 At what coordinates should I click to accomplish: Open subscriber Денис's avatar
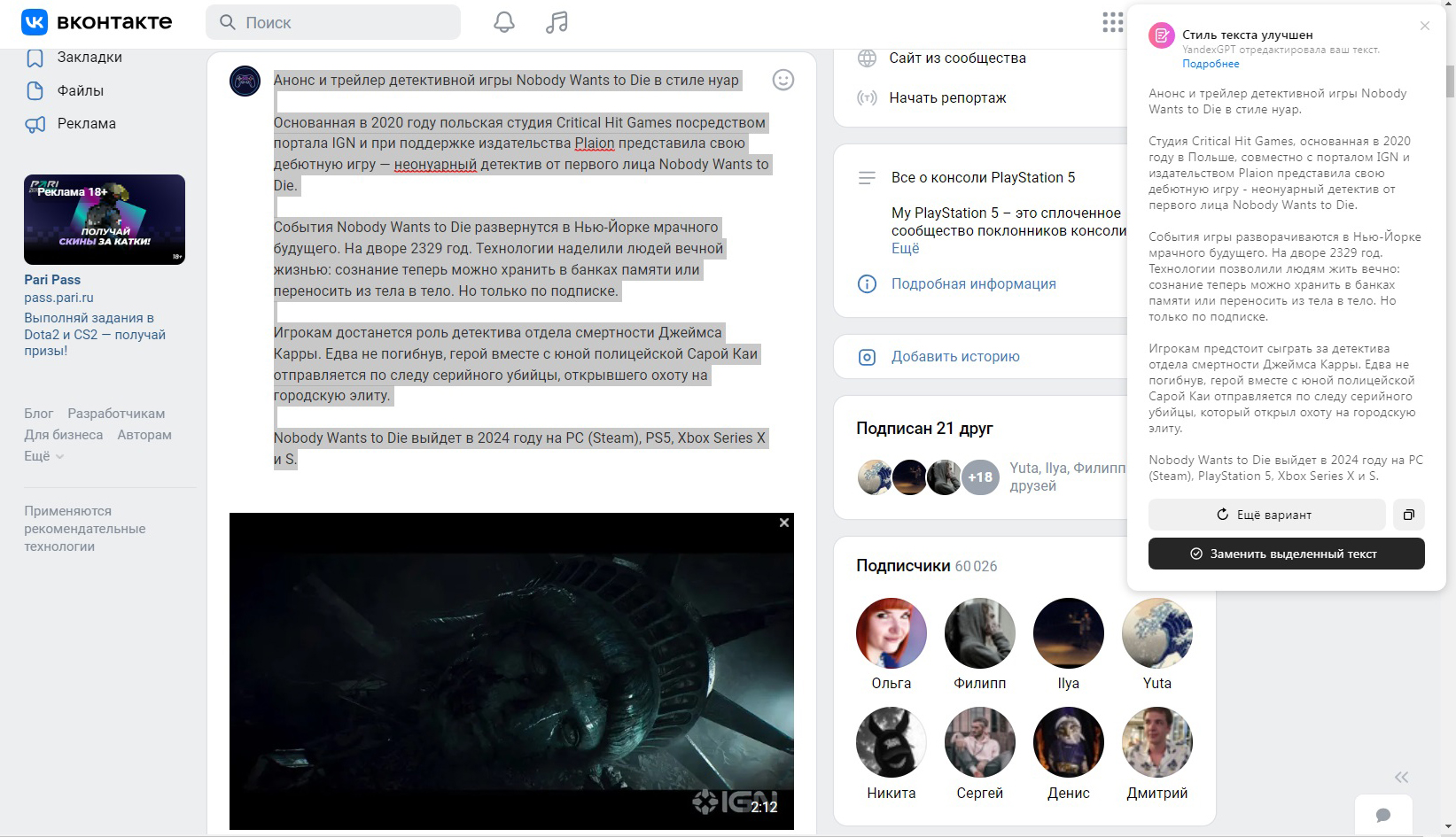[1069, 742]
